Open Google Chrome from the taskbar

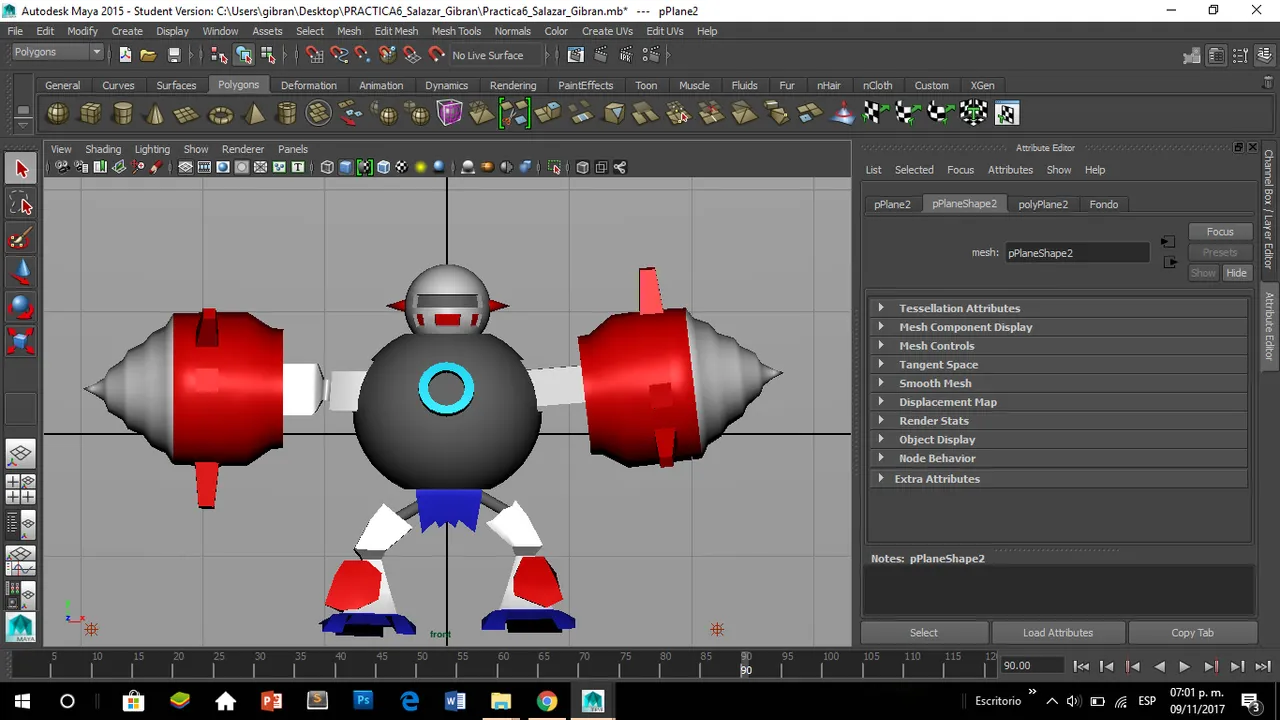pyautogui.click(x=546, y=700)
